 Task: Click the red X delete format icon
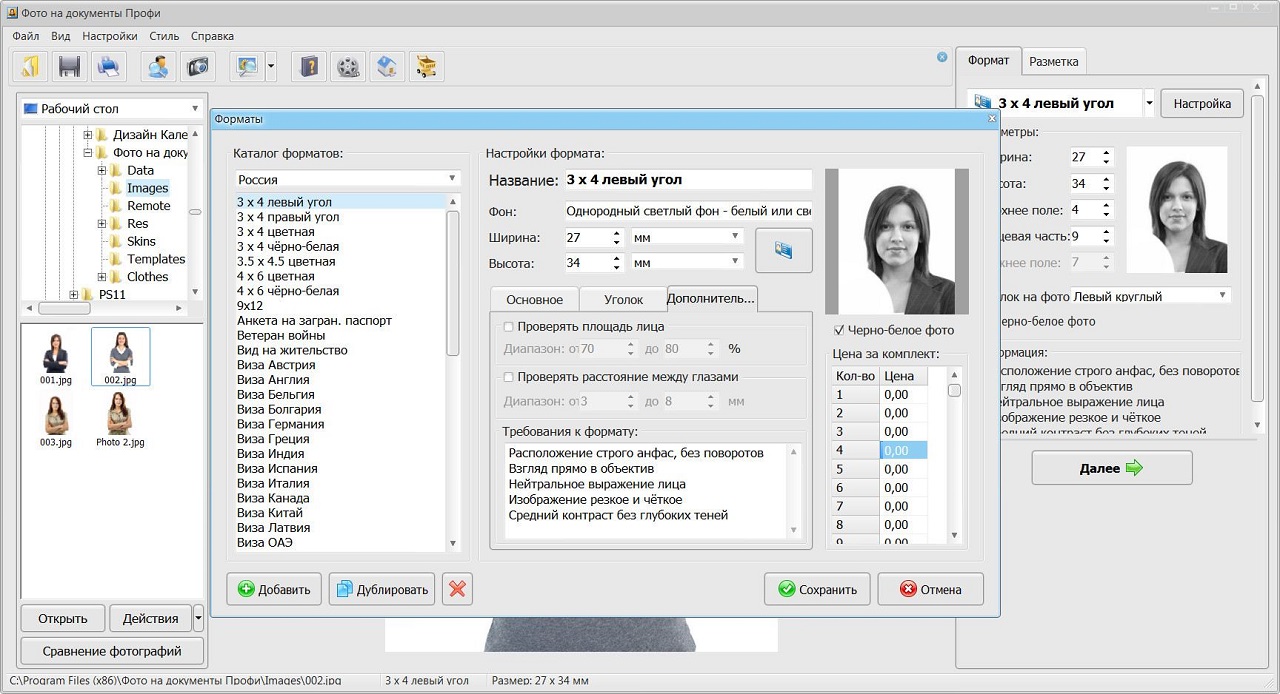[x=457, y=589]
